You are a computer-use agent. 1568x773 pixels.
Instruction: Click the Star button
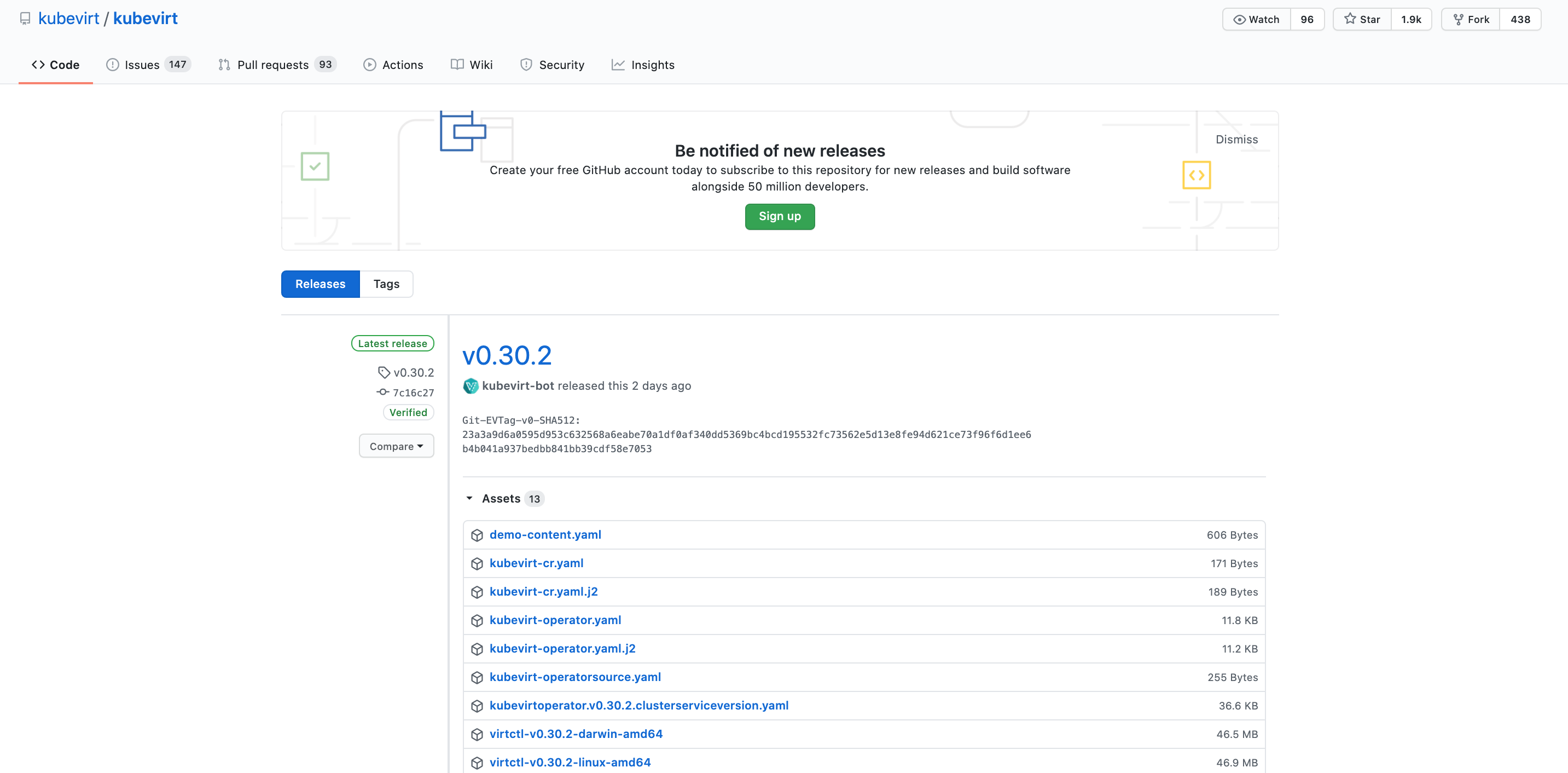pos(1362,20)
